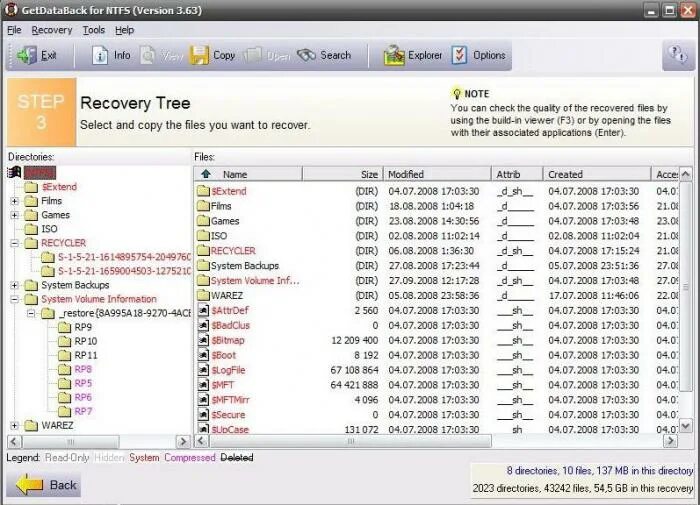Expand the Films folder in tree
The height and width of the screenshot is (505, 700).
pyautogui.click(x=15, y=201)
